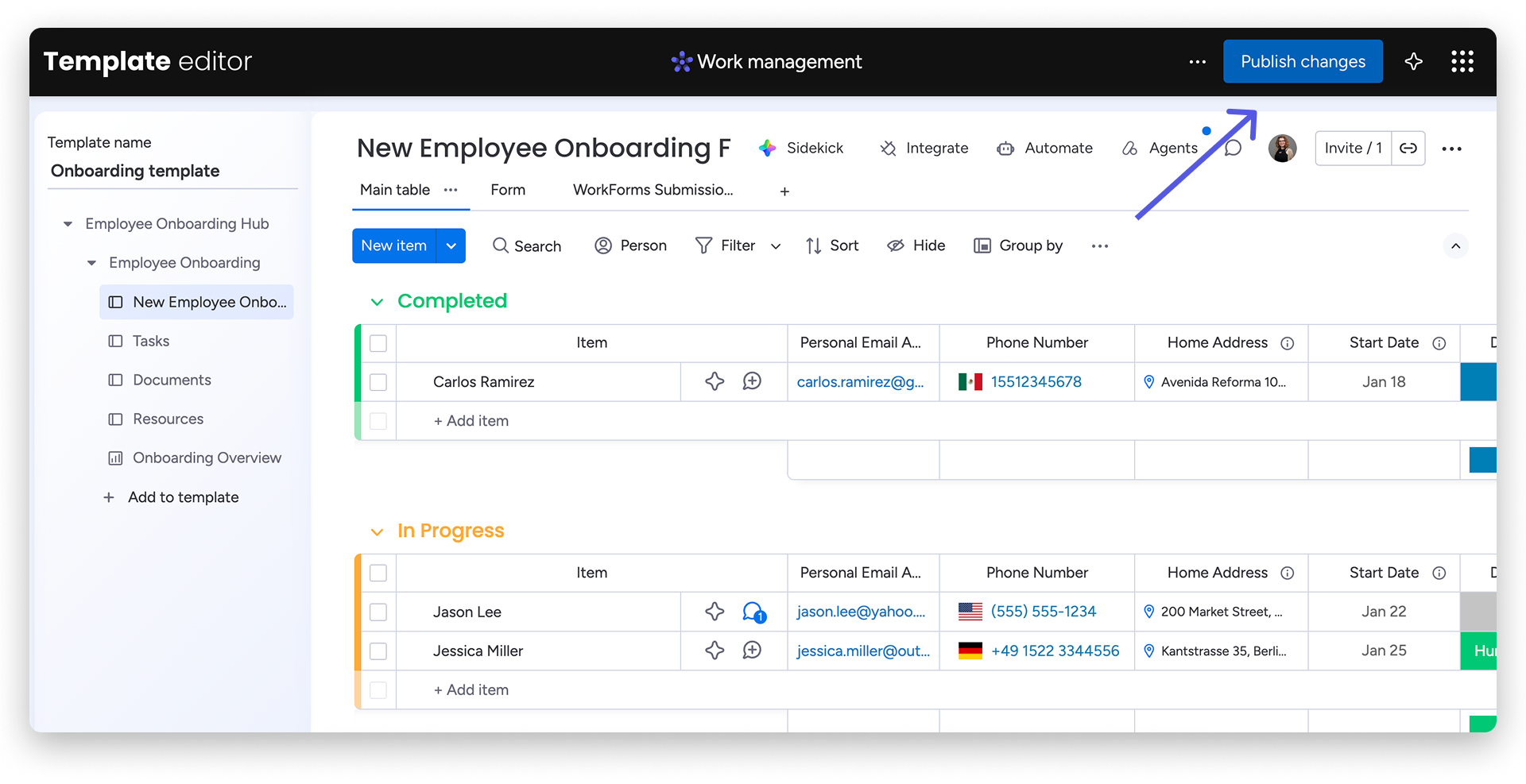Viewport: 1526px width, 784px height.
Task: Check the Carlos Ramirez row checkbox
Action: coord(378,382)
